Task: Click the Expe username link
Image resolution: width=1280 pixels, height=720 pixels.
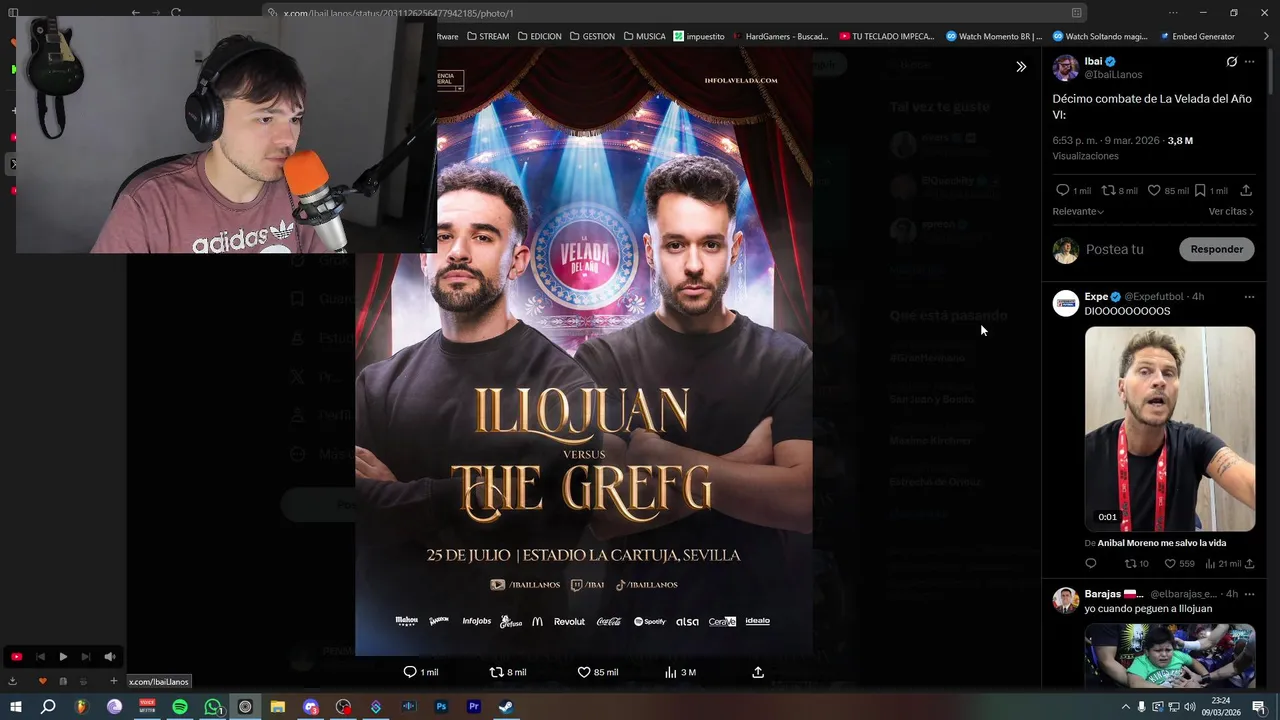Action: pyautogui.click(x=1096, y=297)
